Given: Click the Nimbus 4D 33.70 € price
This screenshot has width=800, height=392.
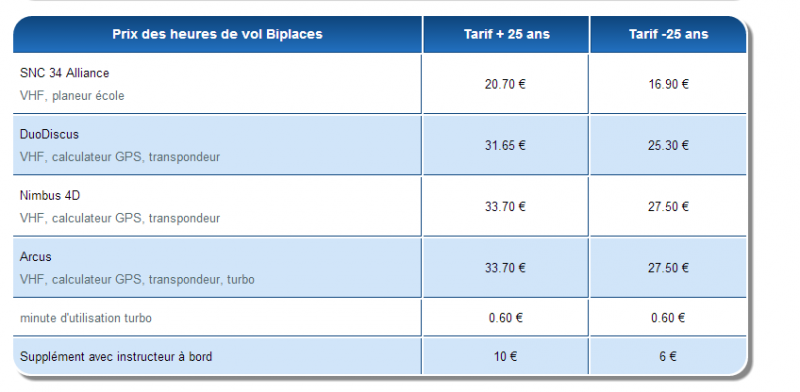Looking at the screenshot, I should 505,207.
